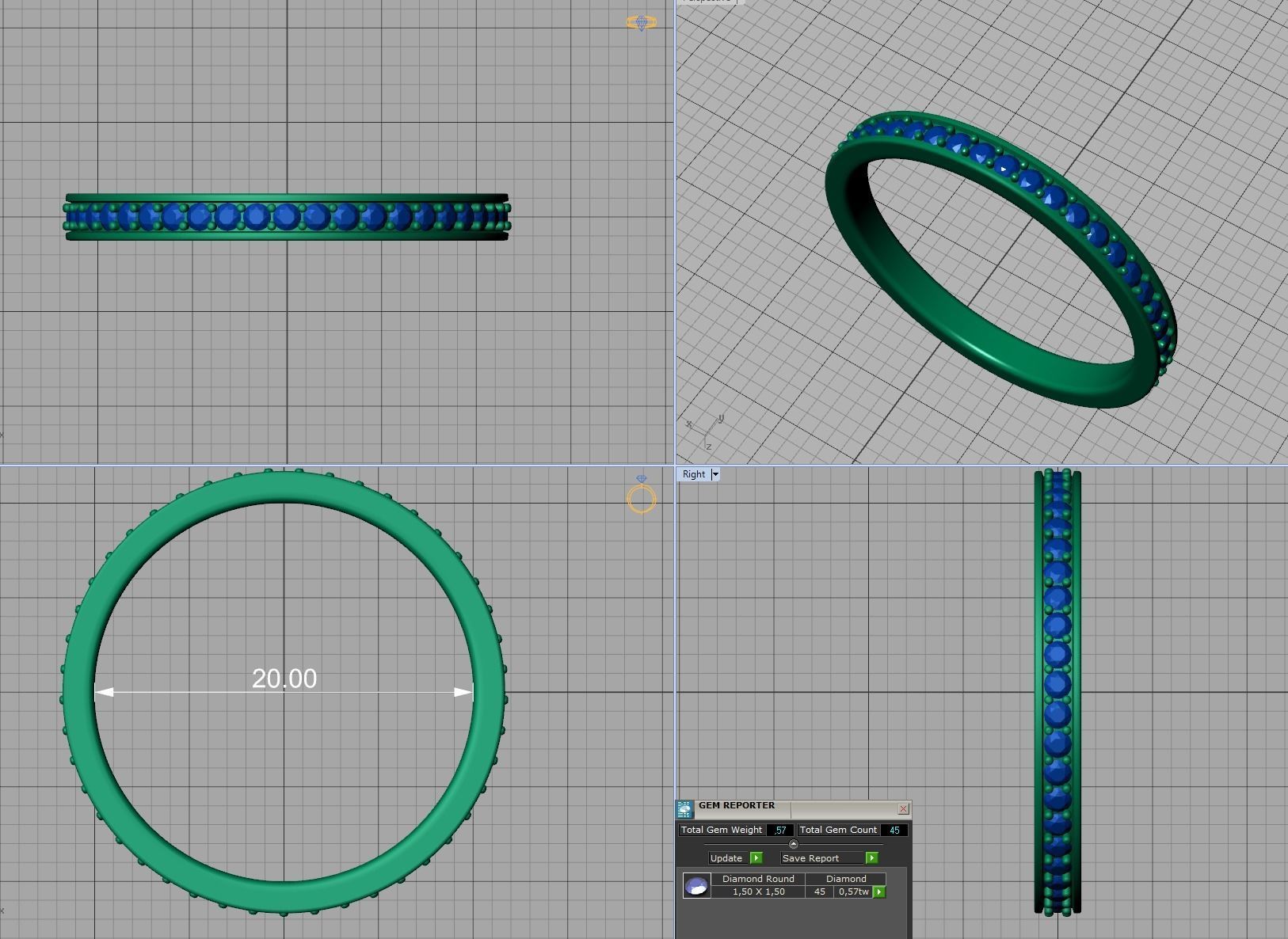This screenshot has width=1288, height=939.
Task: Click the green arrow in Diamond row
Action: [879, 892]
